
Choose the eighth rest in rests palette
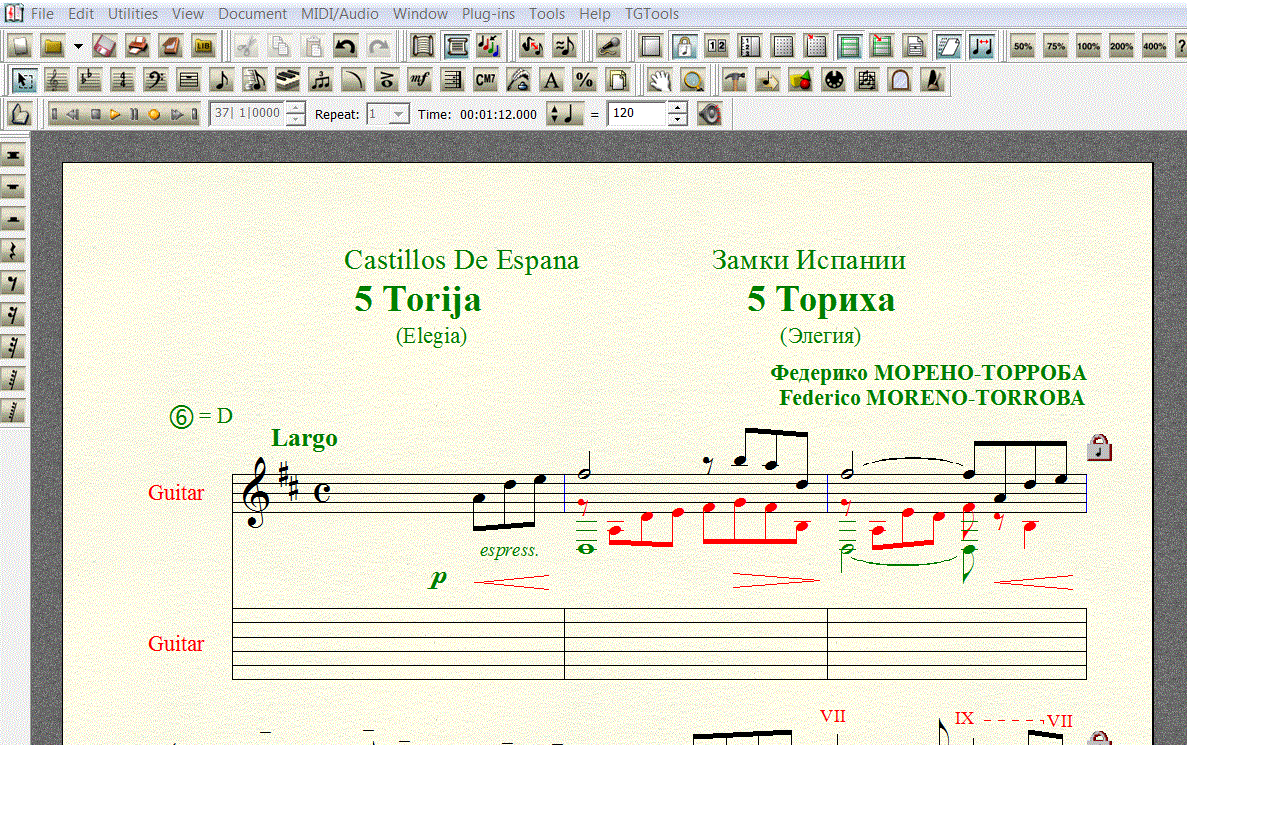click(x=14, y=283)
